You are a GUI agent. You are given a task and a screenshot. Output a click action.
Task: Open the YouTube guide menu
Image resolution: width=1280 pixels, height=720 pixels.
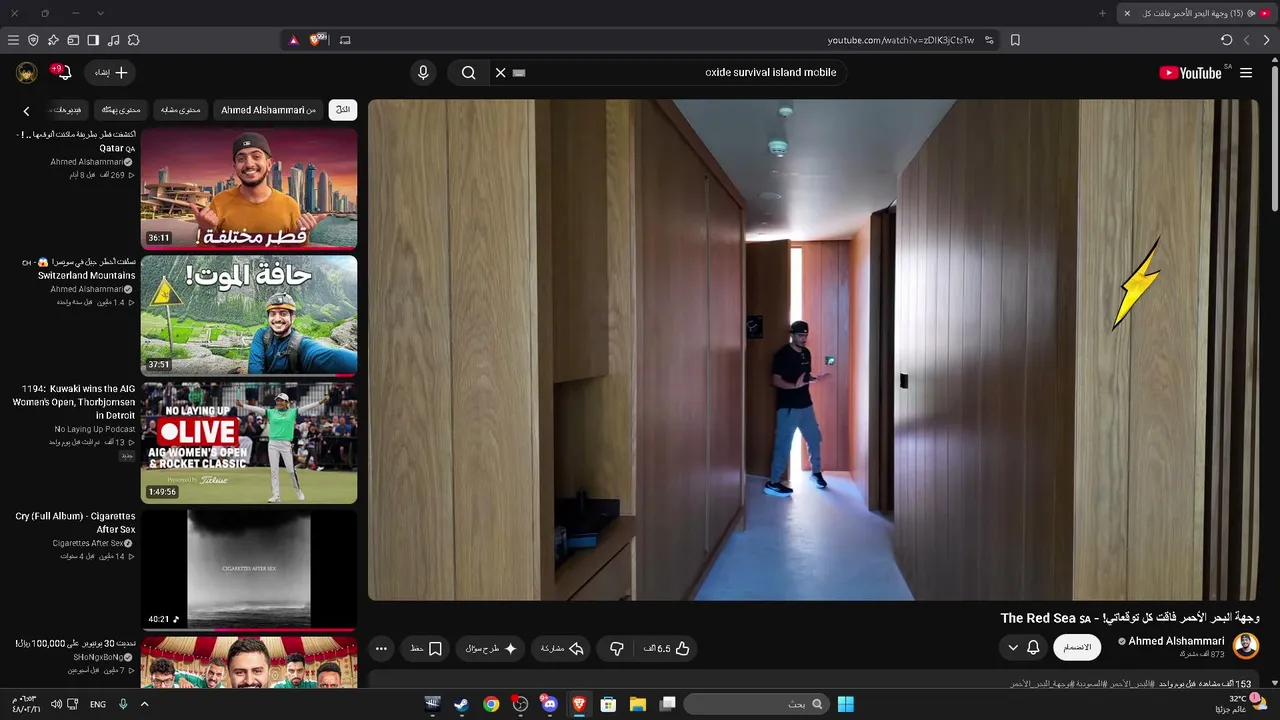point(1246,73)
